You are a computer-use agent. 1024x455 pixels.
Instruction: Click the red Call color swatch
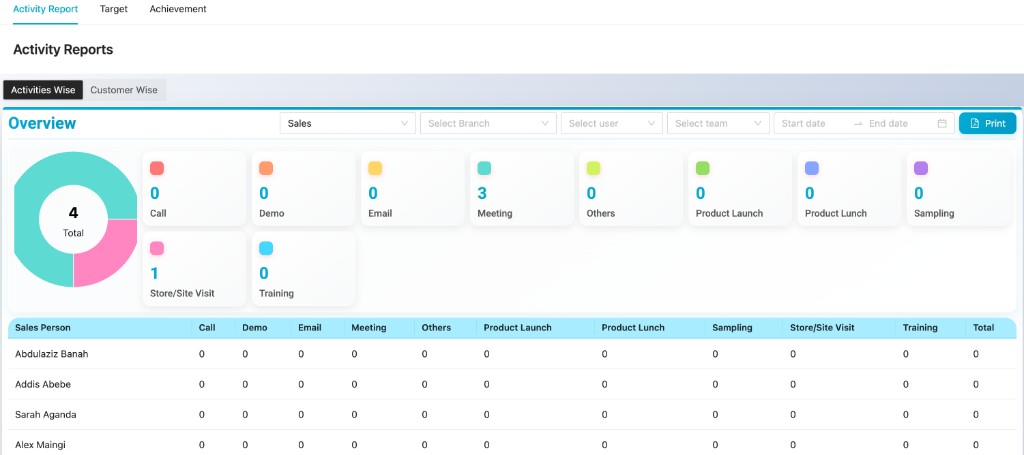[157, 168]
